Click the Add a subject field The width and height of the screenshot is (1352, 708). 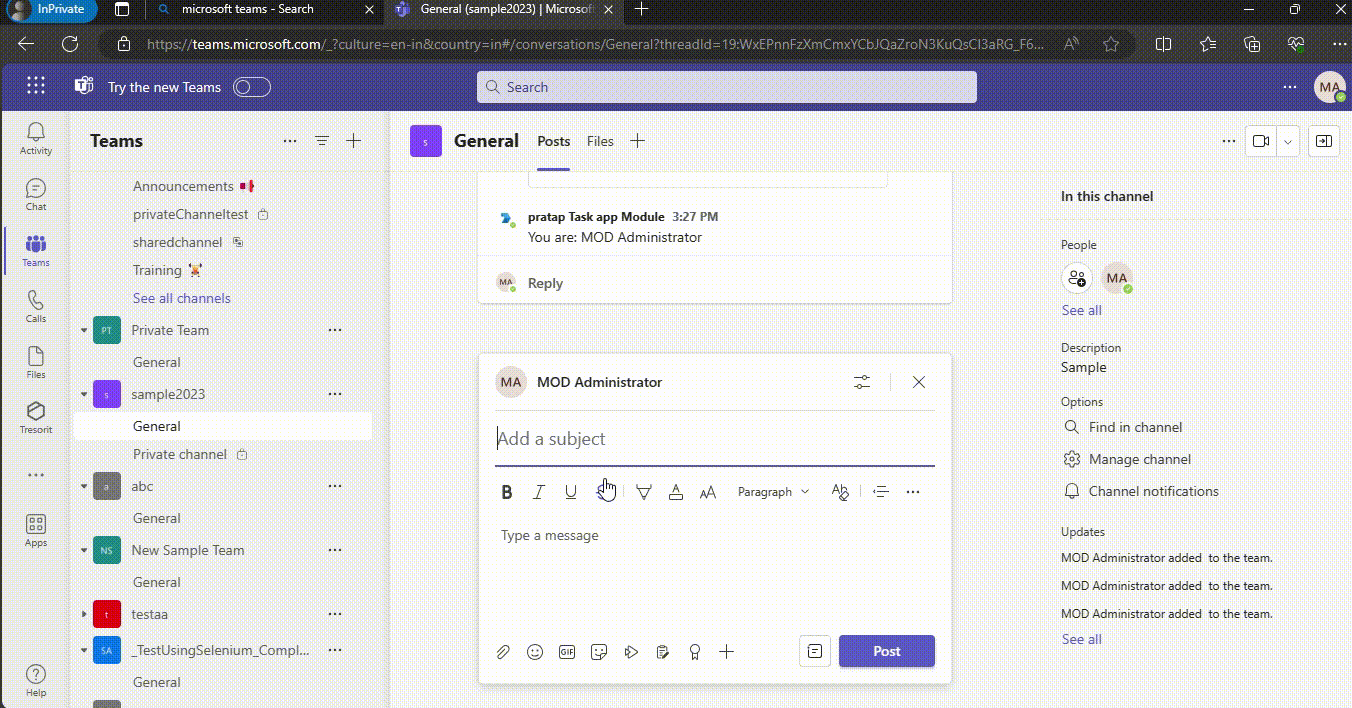(x=715, y=439)
